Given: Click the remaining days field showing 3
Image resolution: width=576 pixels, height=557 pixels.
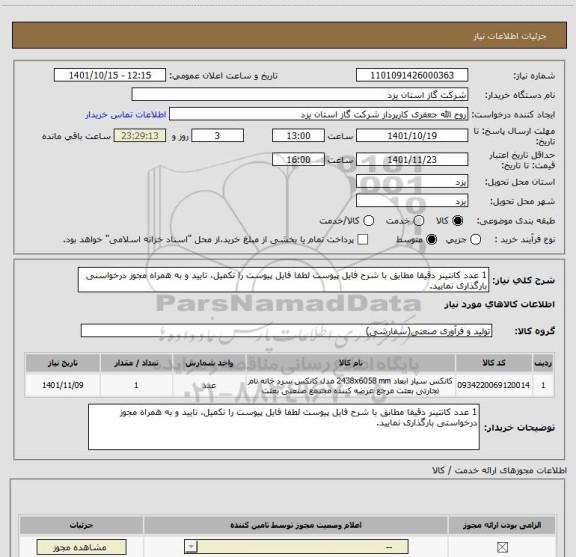Looking at the screenshot, I should point(217,136).
